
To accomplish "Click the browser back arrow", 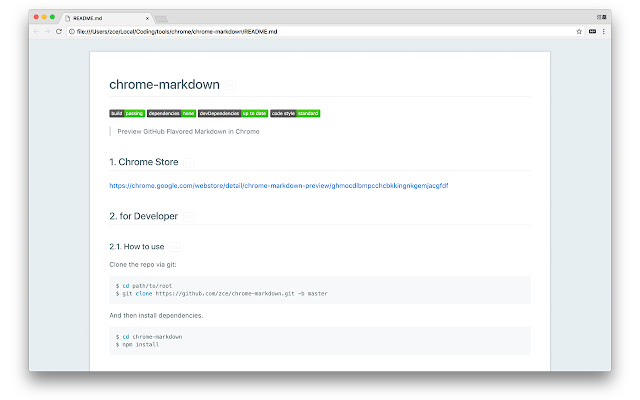I will 36,31.
